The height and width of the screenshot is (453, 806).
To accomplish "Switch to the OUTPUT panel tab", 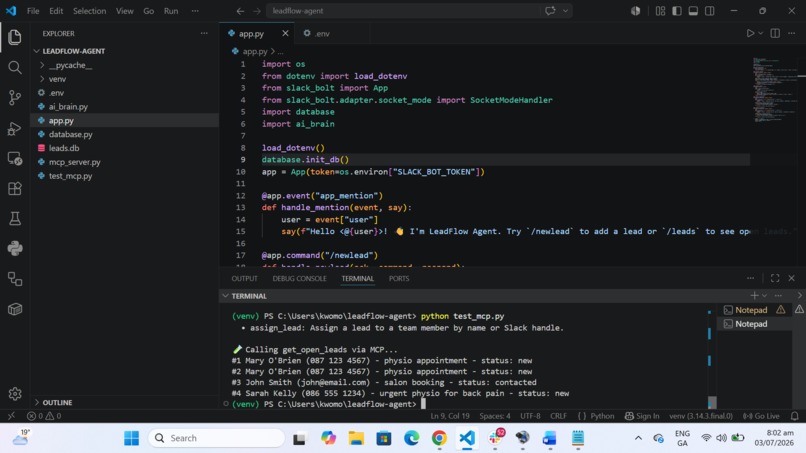I will (x=244, y=278).
